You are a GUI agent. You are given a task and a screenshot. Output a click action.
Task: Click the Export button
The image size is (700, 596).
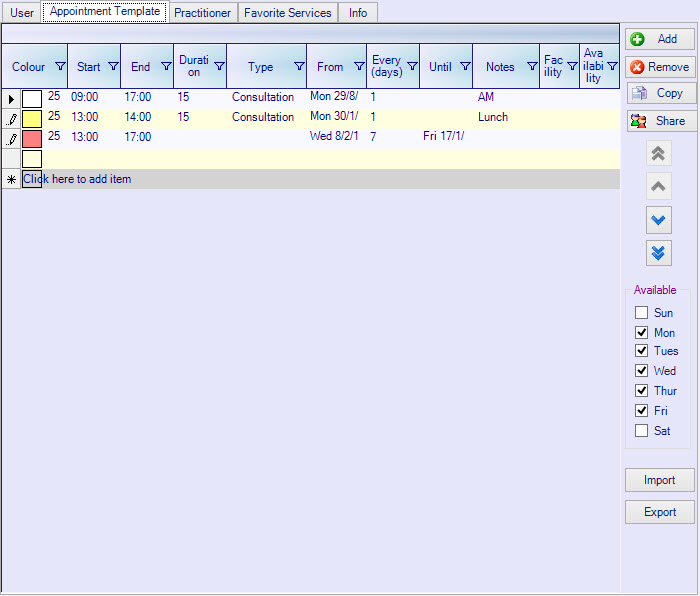(x=659, y=512)
